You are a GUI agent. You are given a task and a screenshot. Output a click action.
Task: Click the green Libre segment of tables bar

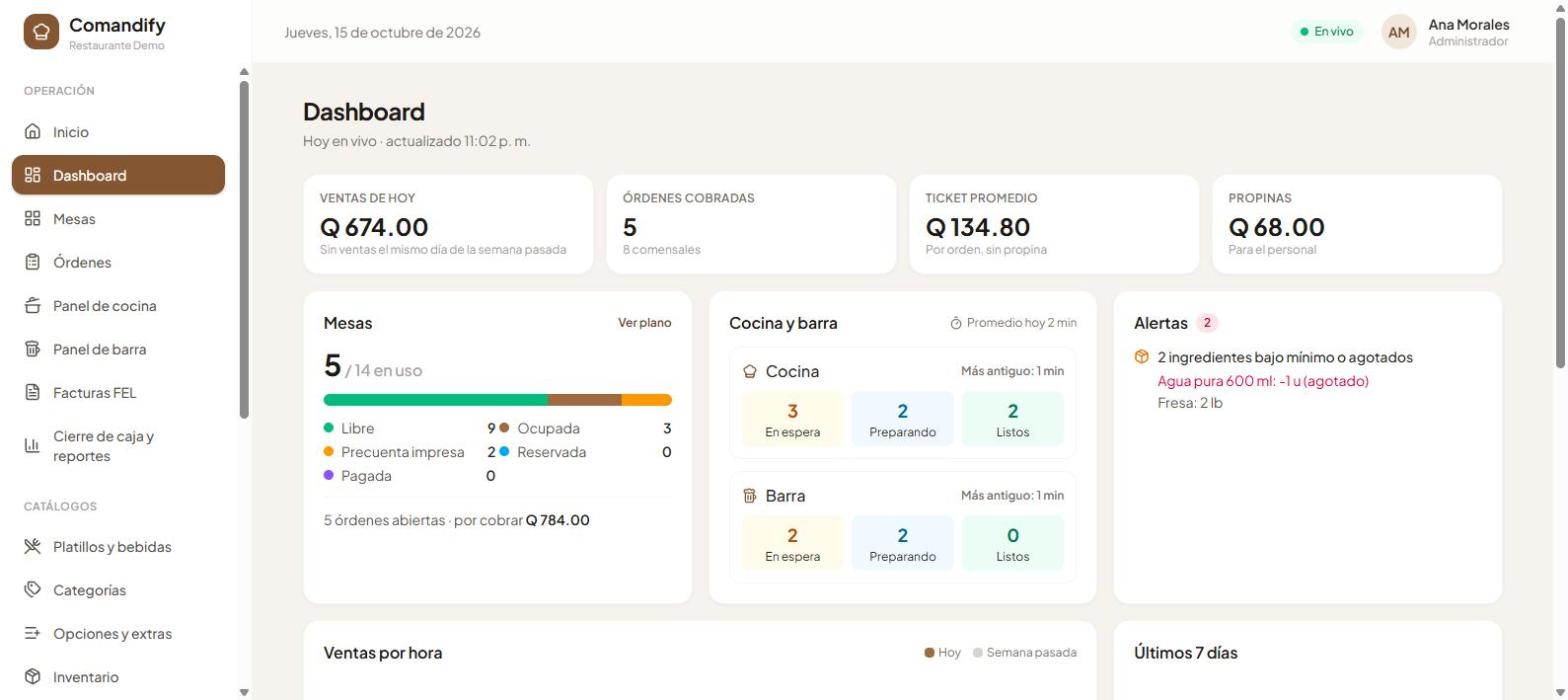[x=435, y=400]
